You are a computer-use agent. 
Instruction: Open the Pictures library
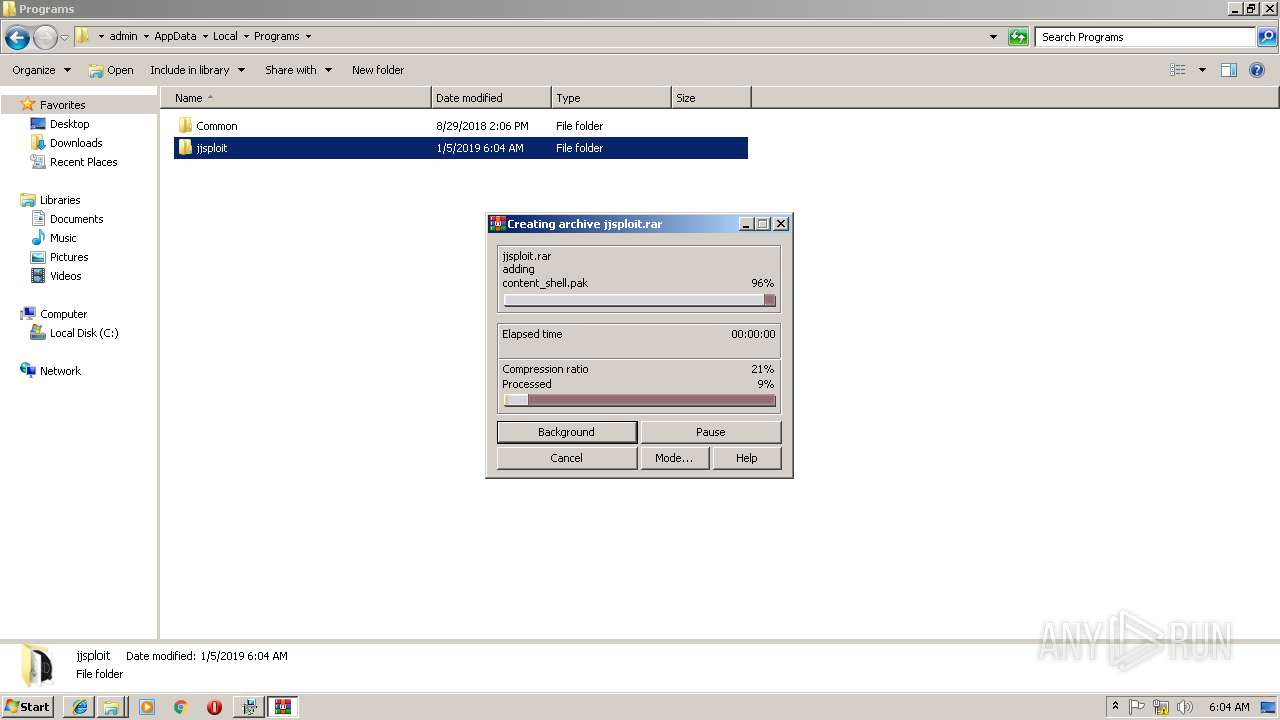(69, 257)
